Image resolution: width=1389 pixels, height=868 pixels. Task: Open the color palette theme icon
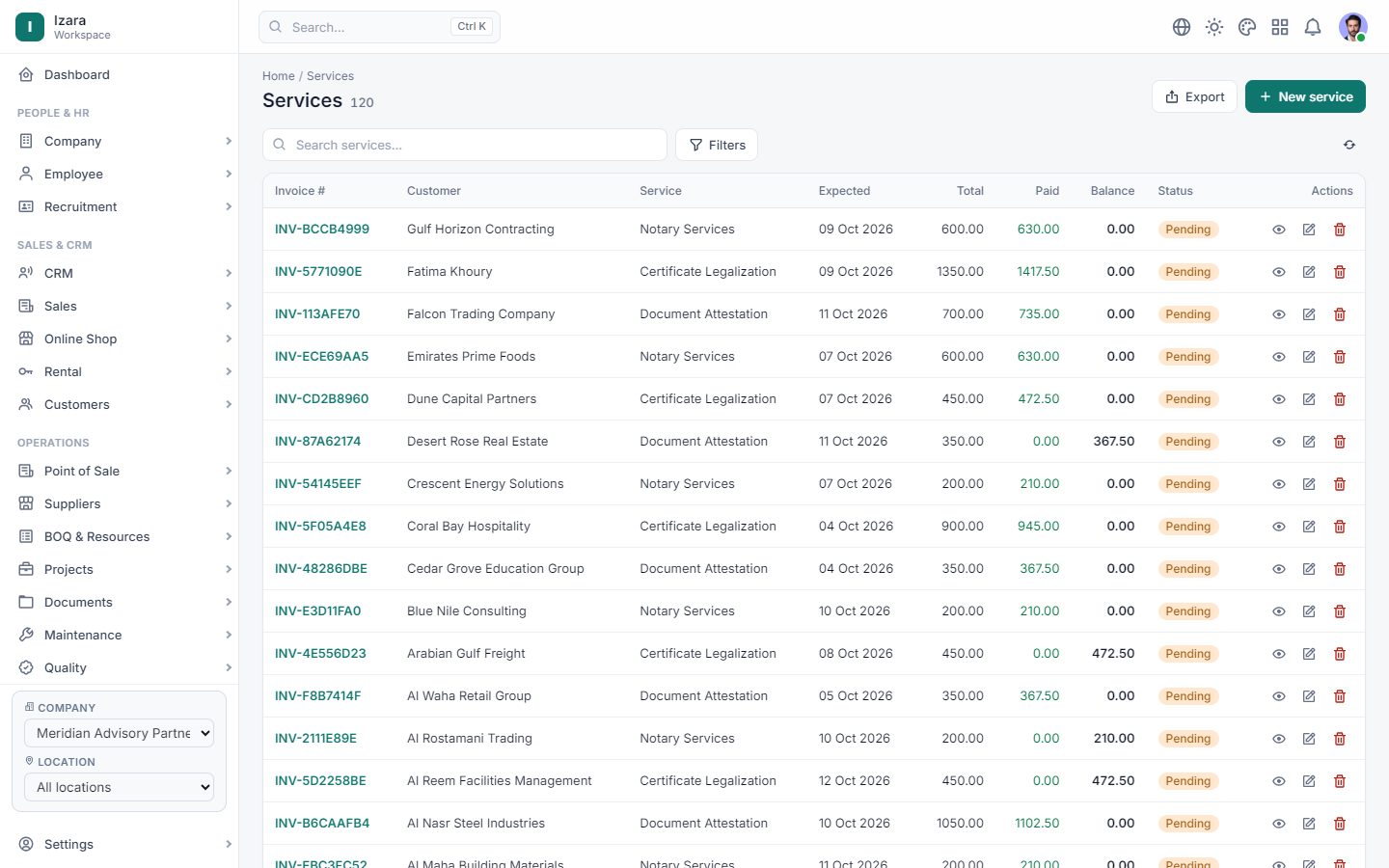pos(1247,27)
